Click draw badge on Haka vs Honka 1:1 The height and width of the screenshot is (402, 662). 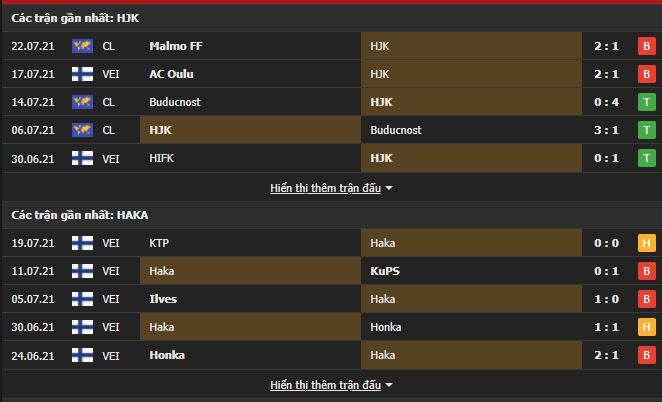point(646,327)
